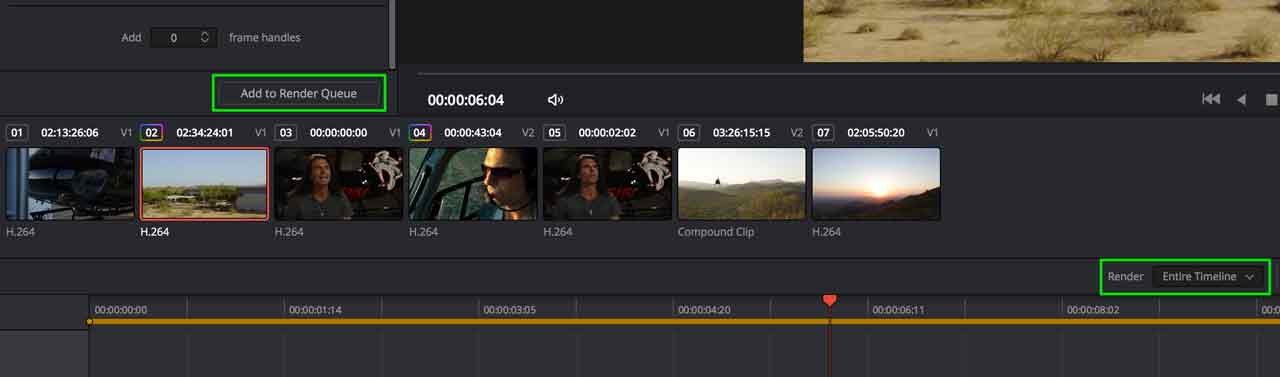Click clip number badge 01
This screenshot has height=377, width=1280.
click(x=16, y=132)
